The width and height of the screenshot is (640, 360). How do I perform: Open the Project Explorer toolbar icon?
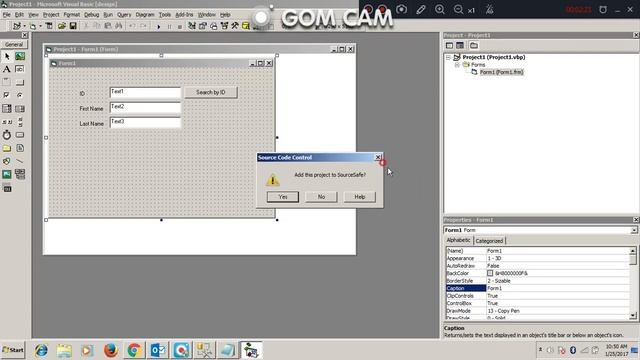(x=192, y=26)
